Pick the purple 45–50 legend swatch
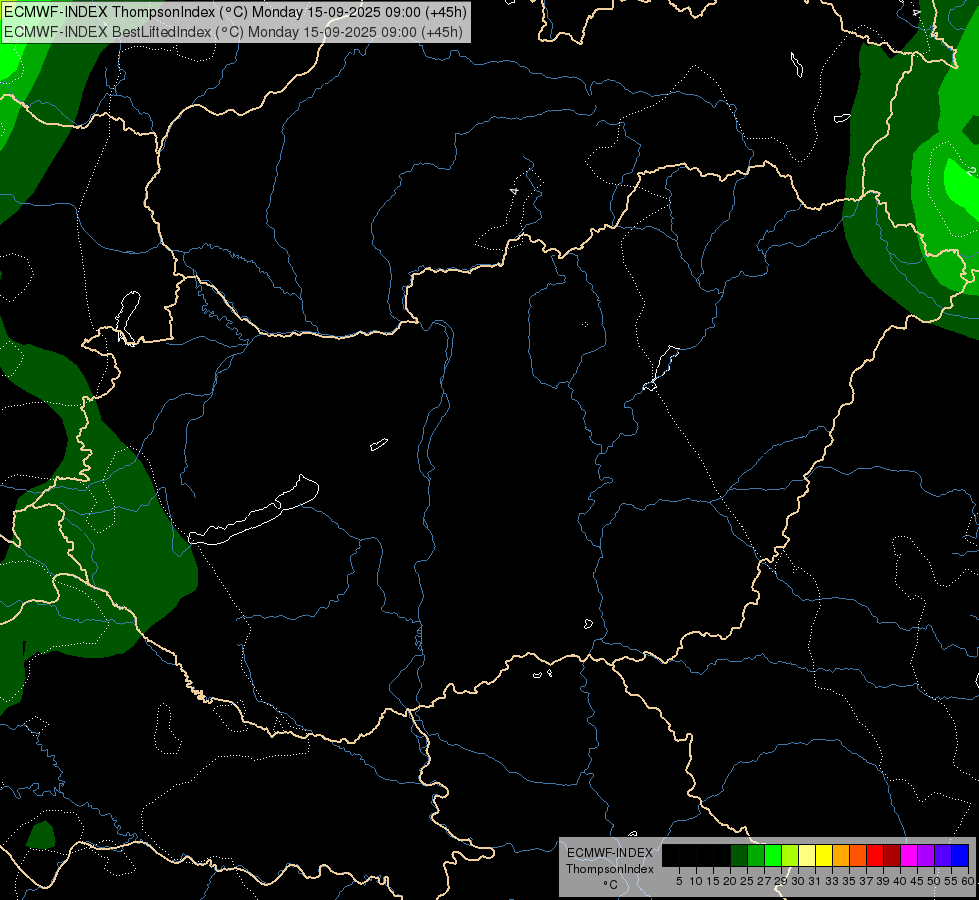The image size is (979, 900). (926, 855)
